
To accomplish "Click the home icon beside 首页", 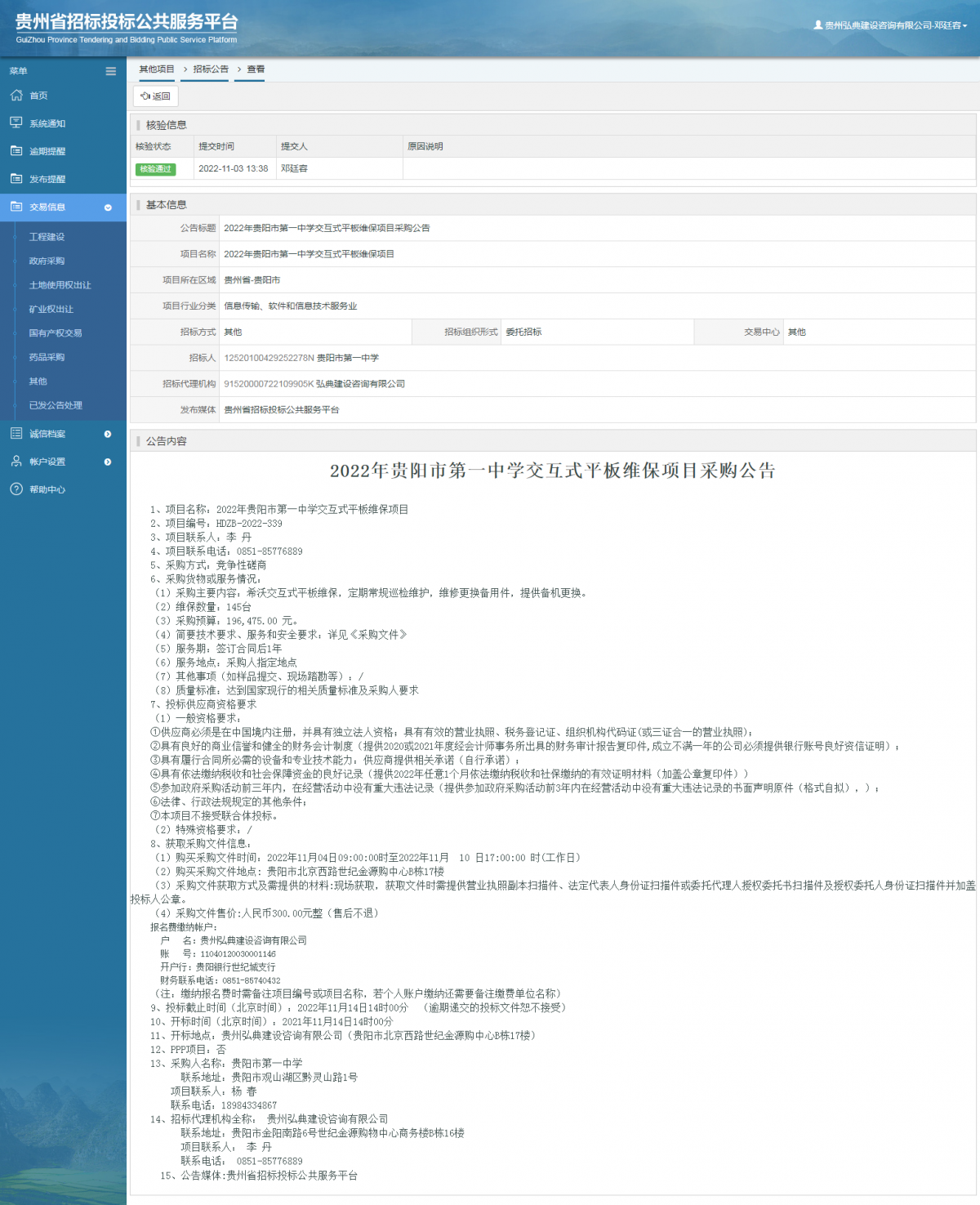I will click(16, 96).
